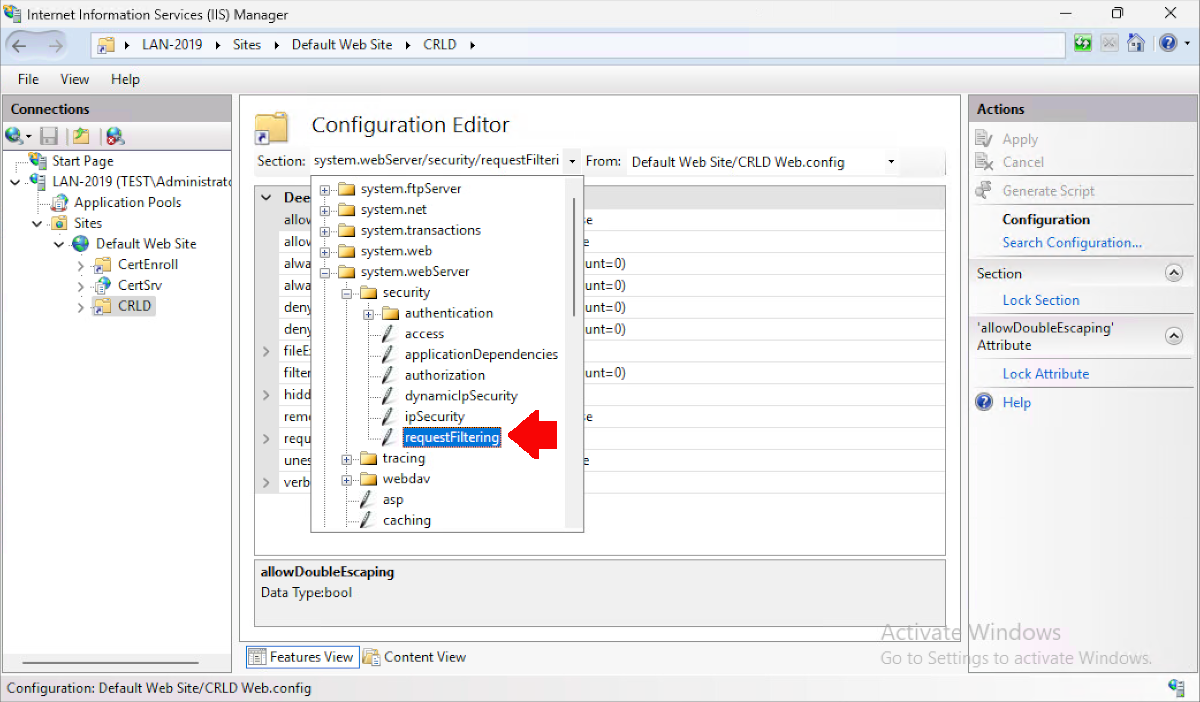
Task: Open the blue Help icon in the address toolbar
Action: point(1167,44)
